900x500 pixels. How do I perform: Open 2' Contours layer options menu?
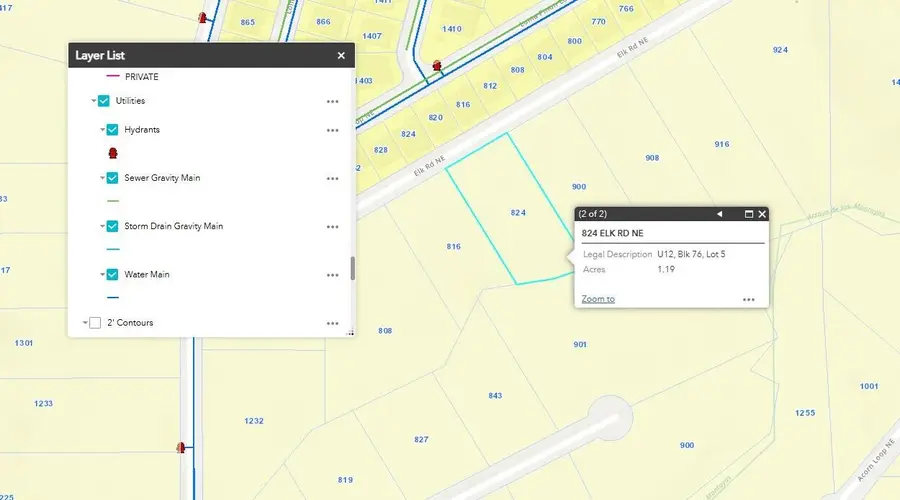[x=332, y=323]
